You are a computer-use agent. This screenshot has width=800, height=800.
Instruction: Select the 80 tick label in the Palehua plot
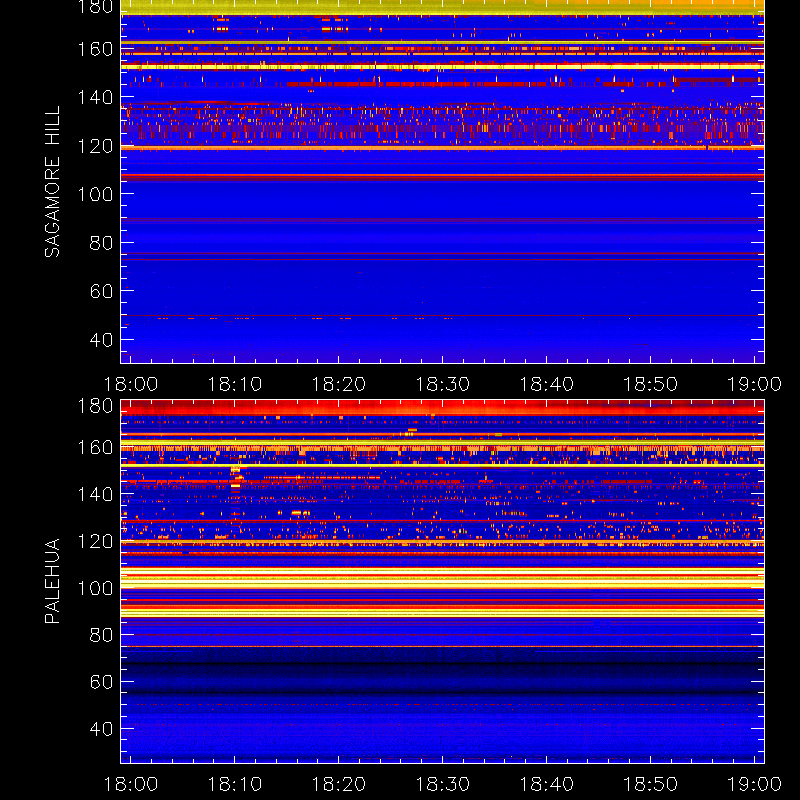point(101,635)
